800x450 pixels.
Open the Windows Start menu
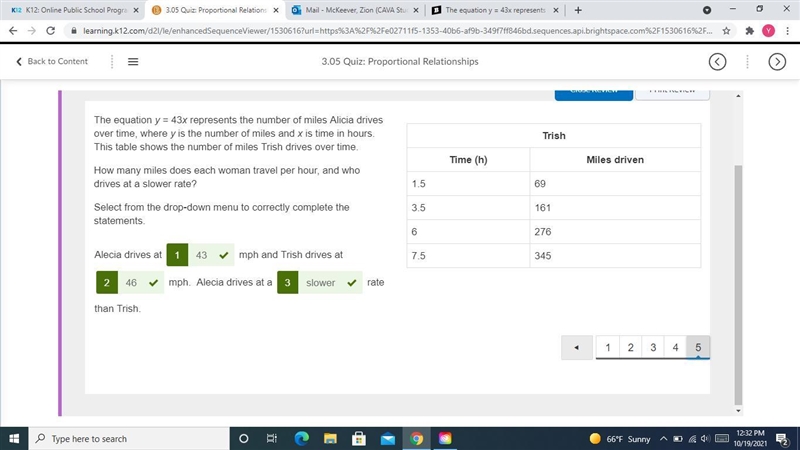tap(14, 439)
